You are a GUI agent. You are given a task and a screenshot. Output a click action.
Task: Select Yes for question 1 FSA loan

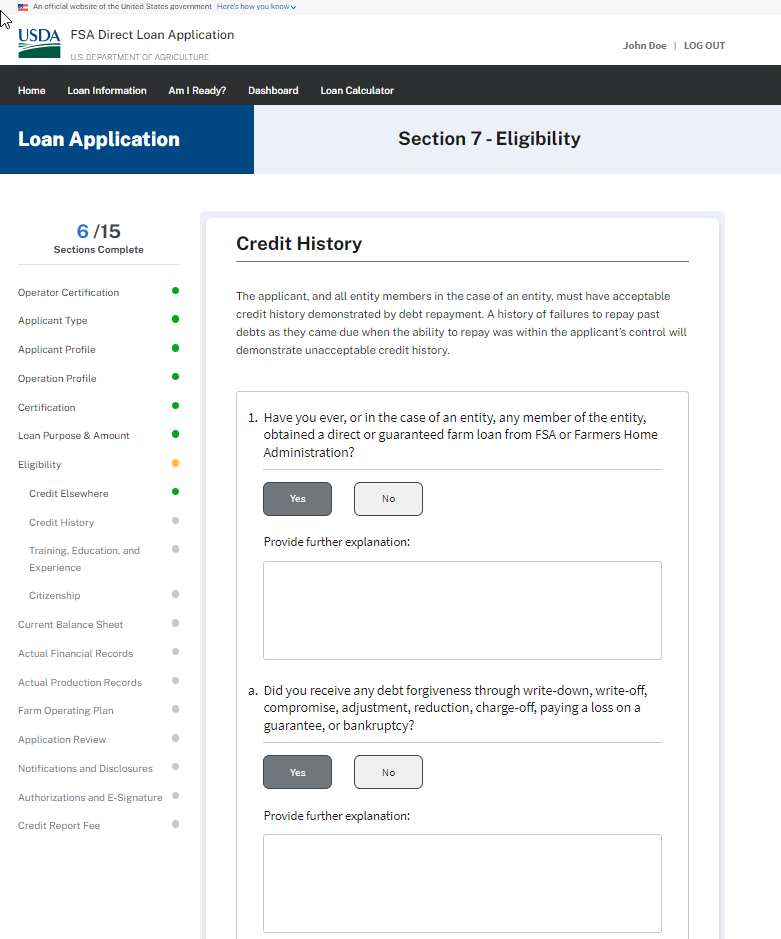pyautogui.click(x=297, y=499)
